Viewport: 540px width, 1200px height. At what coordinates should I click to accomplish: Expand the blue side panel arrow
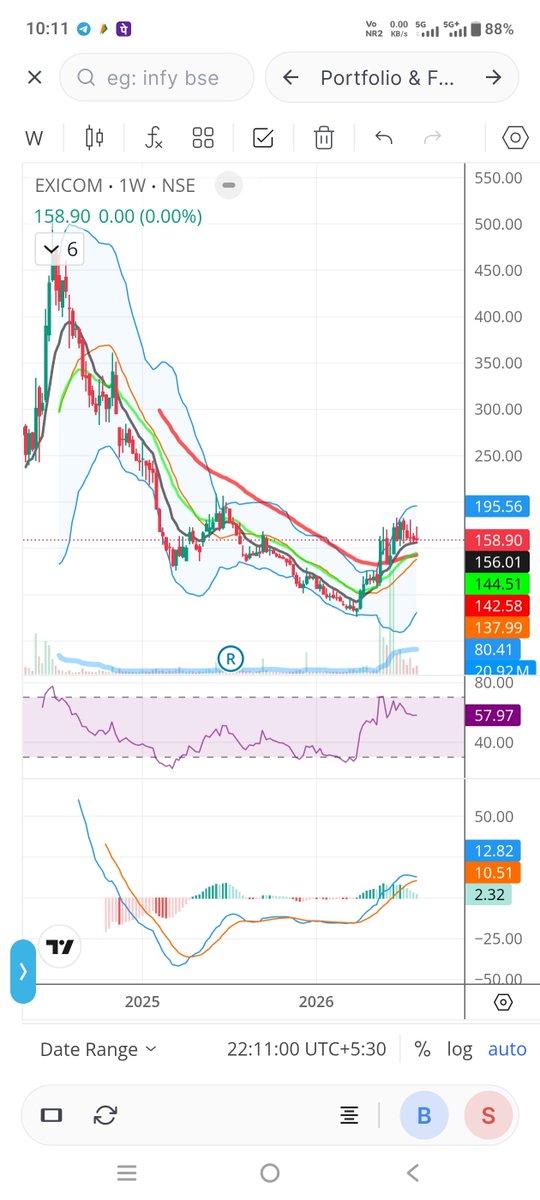point(23,970)
